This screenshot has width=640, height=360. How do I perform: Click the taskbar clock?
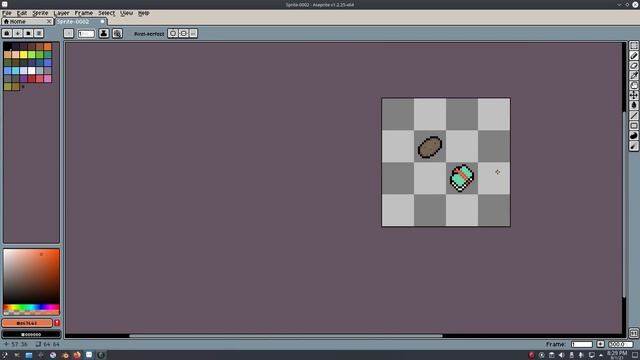click(x=617, y=355)
